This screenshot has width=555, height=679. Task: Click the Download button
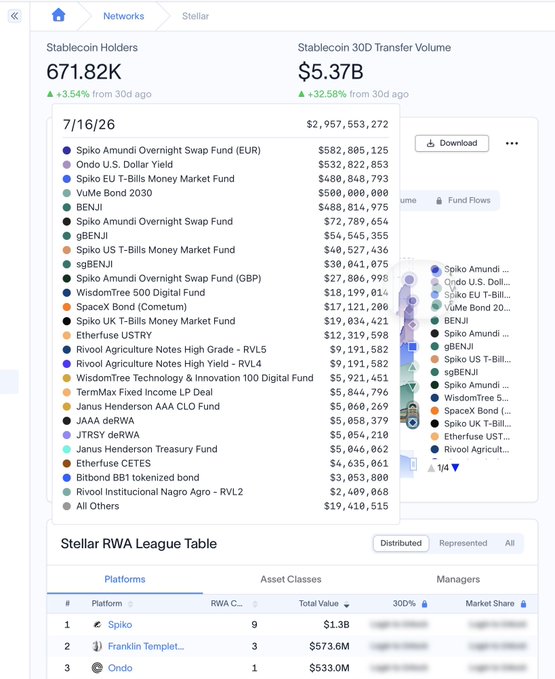point(452,143)
